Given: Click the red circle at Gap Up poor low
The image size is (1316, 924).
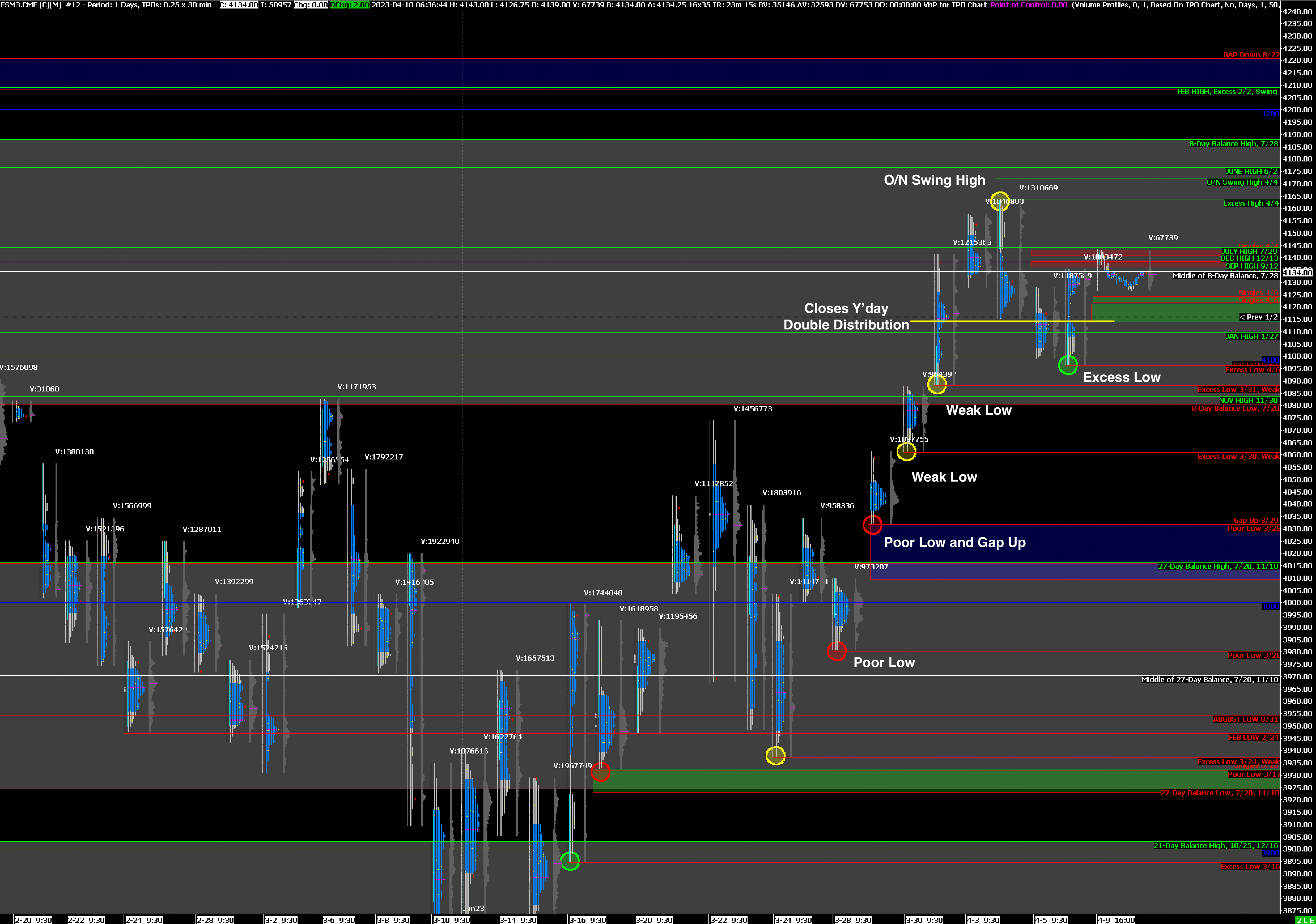Looking at the screenshot, I should click(x=872, y=524).
